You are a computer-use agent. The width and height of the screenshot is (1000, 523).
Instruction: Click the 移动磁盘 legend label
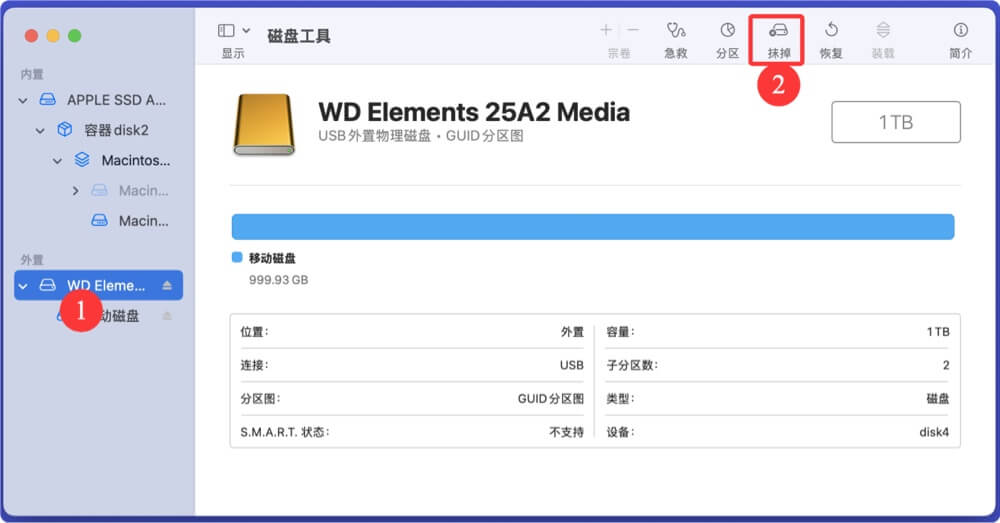[272, 258]
